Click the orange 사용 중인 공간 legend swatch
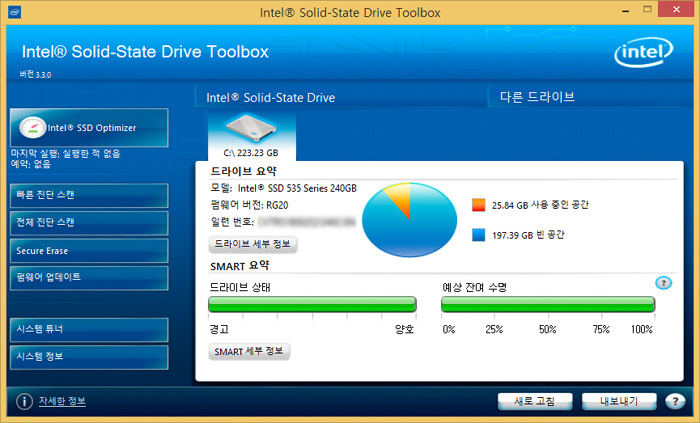 pyautogui.click(x=479, y=205)
